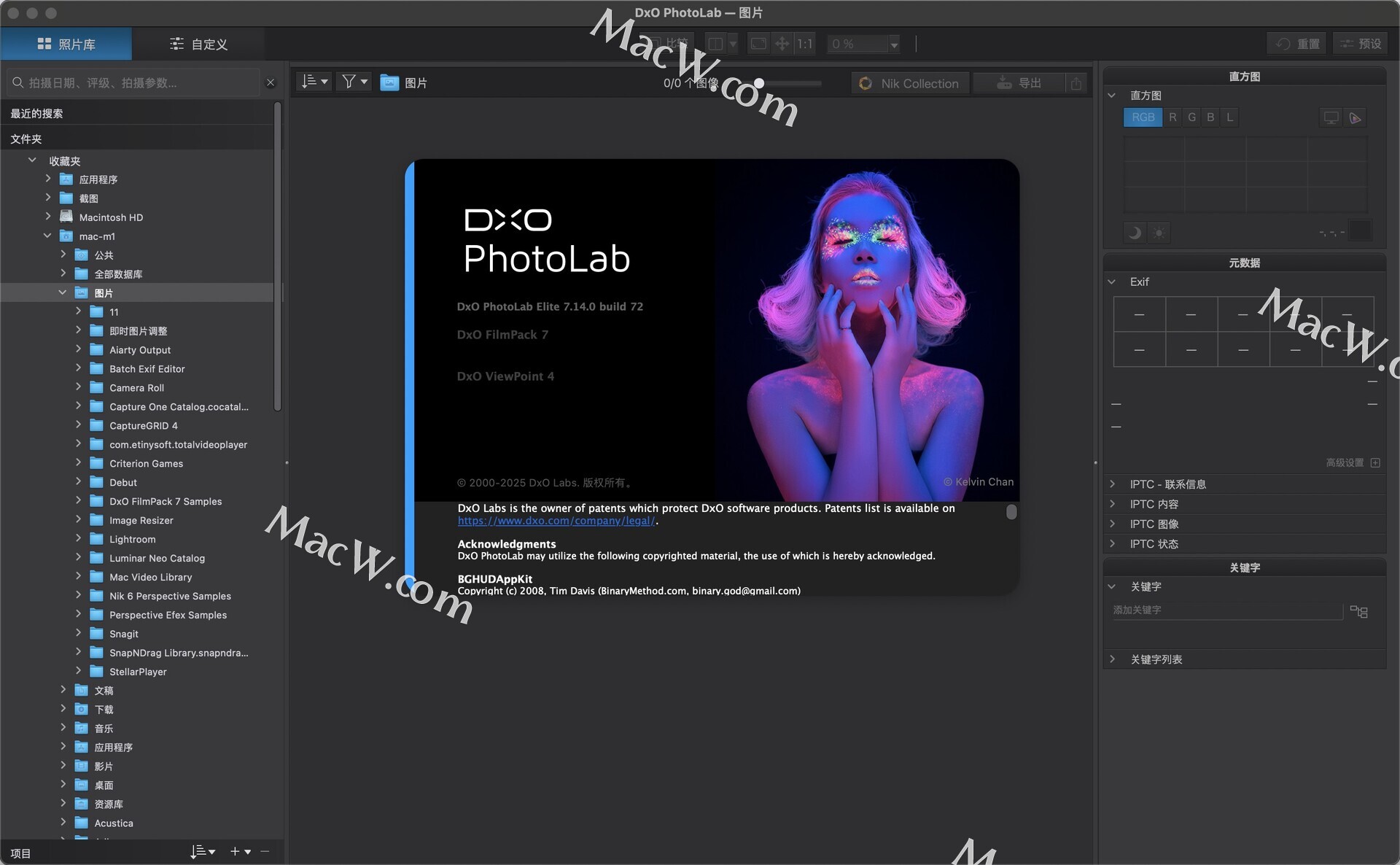Select the Nik 6 Perspective Samples folder
This screenshot has width=1400, height=865.
[170, 596]
